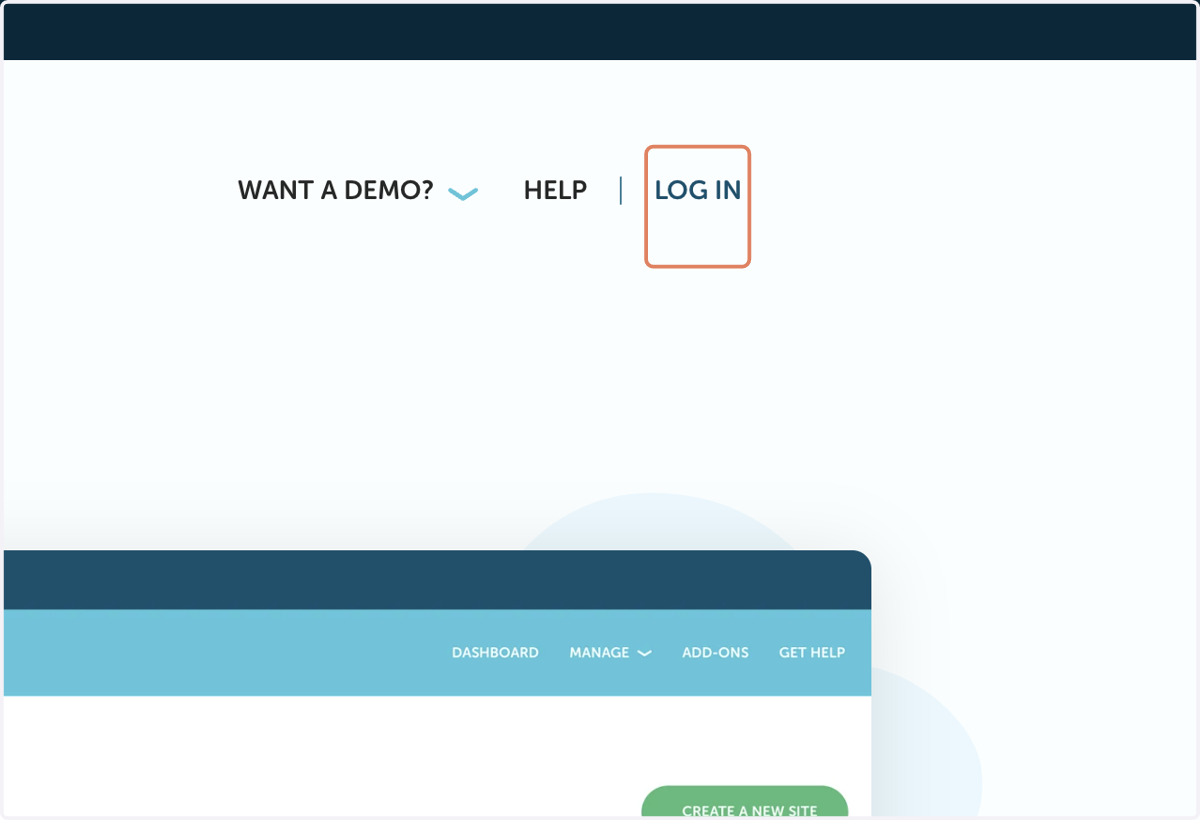Open the Want a Demo? dropdown
1200x820 pixels.
pyautogui.click(x=357, y=190)
